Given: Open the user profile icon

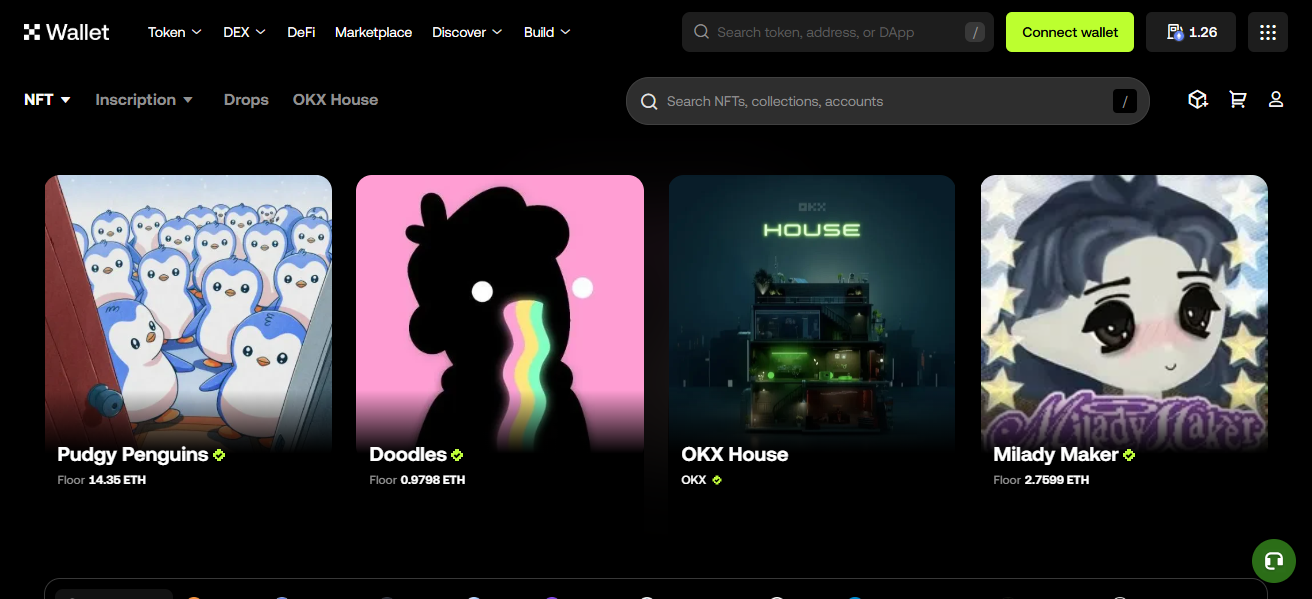Looking at the screenshot, I should (1276, 100).
